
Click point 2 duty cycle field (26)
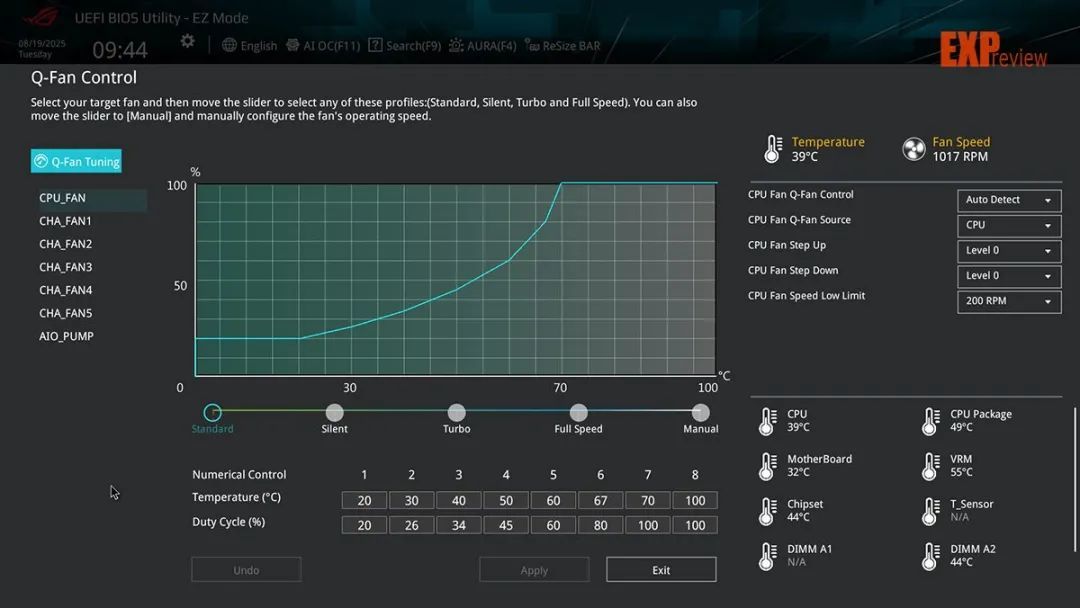[411, 525]
